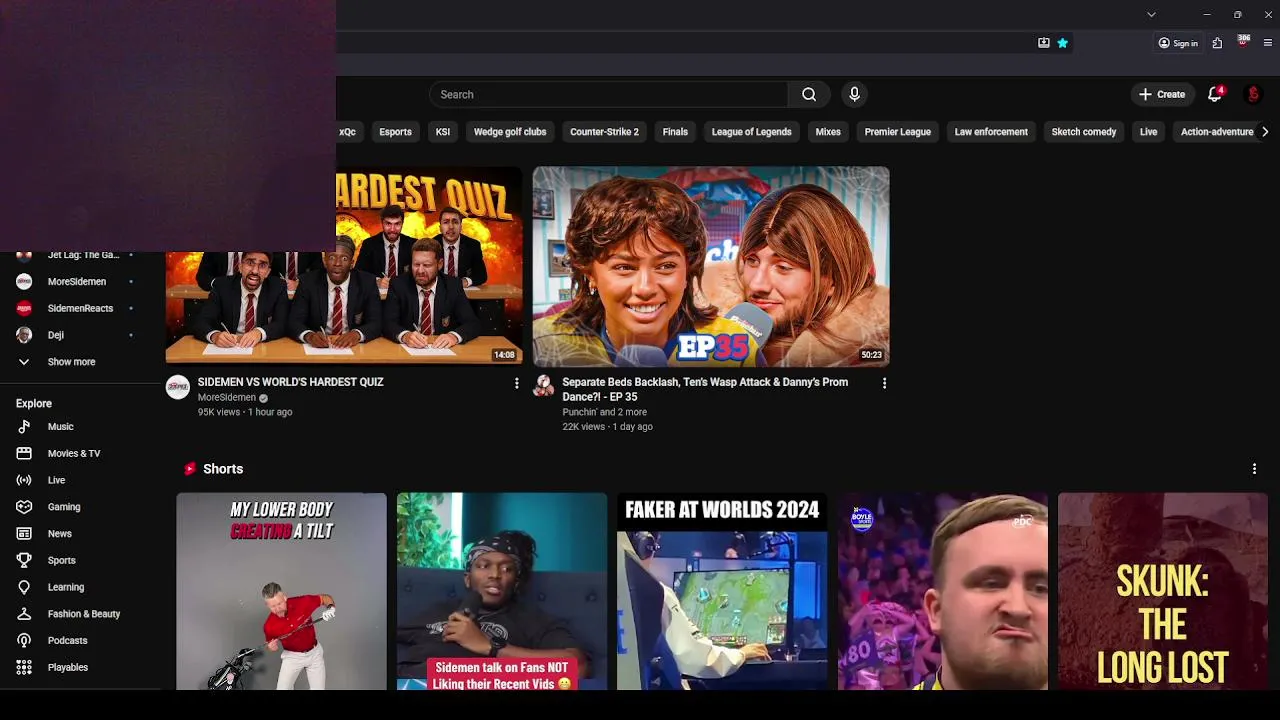Screen dimensions: 1280x720
Task: Play the Faker at Worlds 2024 short
Action: click(x=722, y=591)
